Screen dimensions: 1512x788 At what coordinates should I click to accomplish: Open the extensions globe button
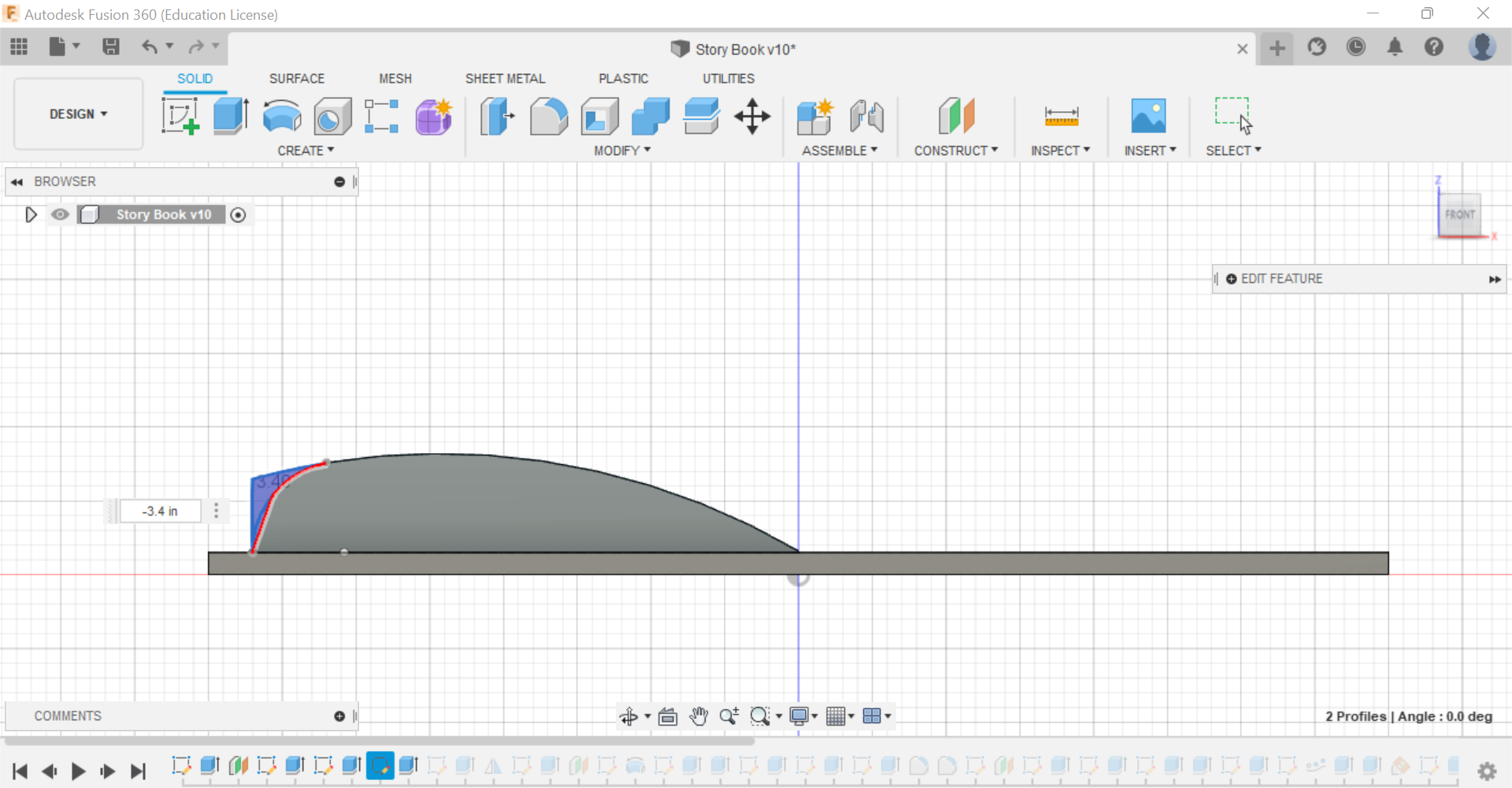coord(1317,47)
